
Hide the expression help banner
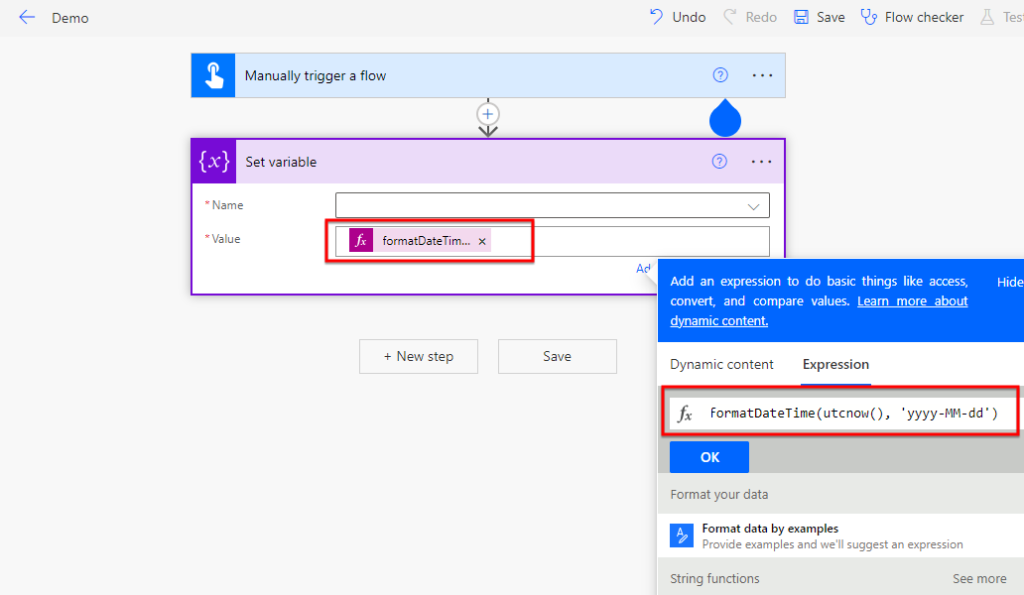click(x=1010, y=282)
